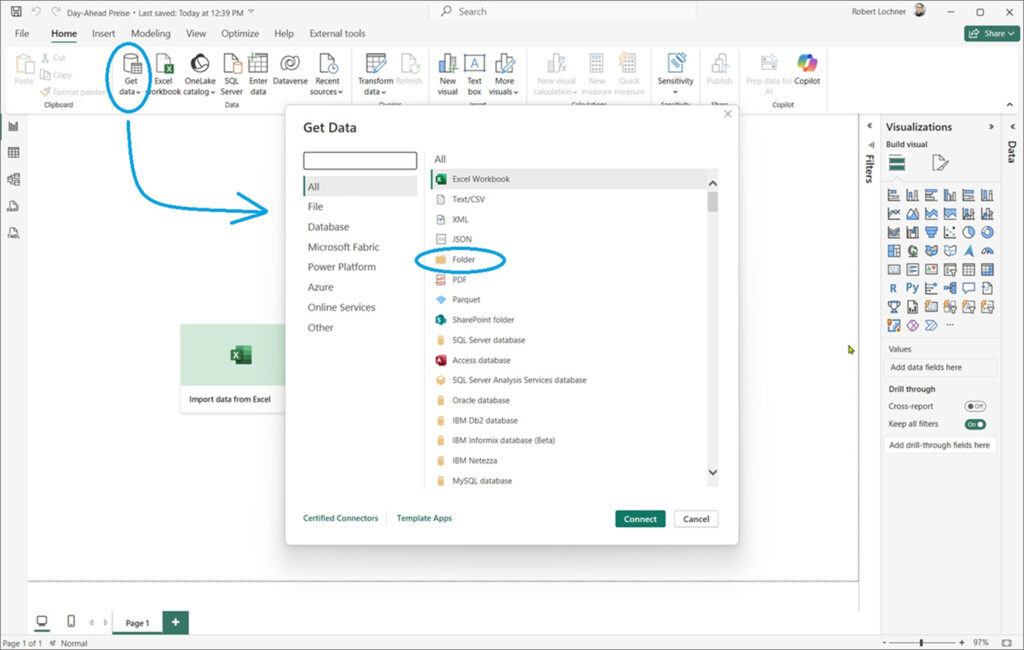Viewport: 1024px width, 650px height.
Task: Toggle the Keep all filters switch
Action: pyautogui.click(x=975, y=424)
